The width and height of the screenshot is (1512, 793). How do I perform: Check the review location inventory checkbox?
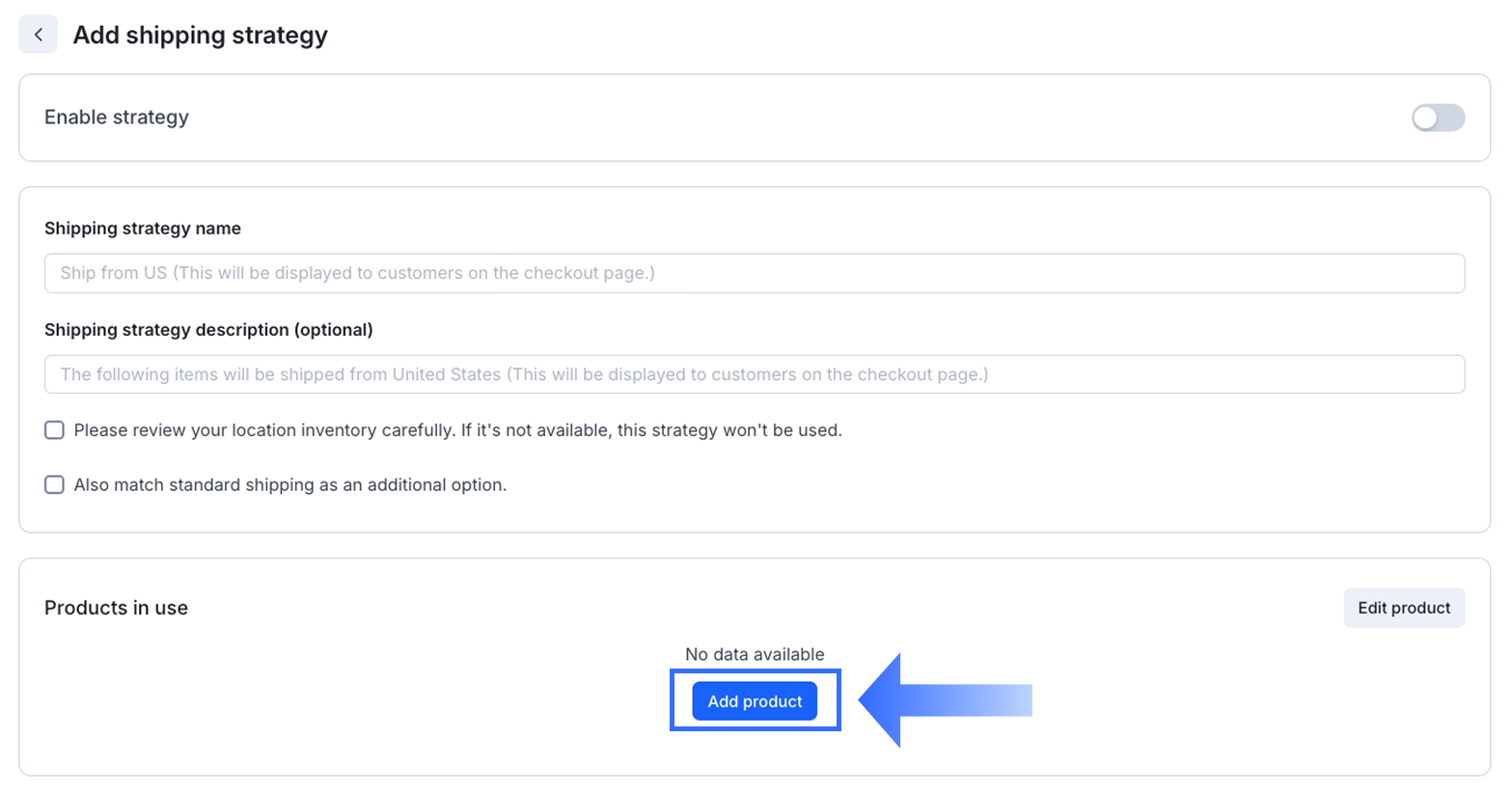pos(55,430)
